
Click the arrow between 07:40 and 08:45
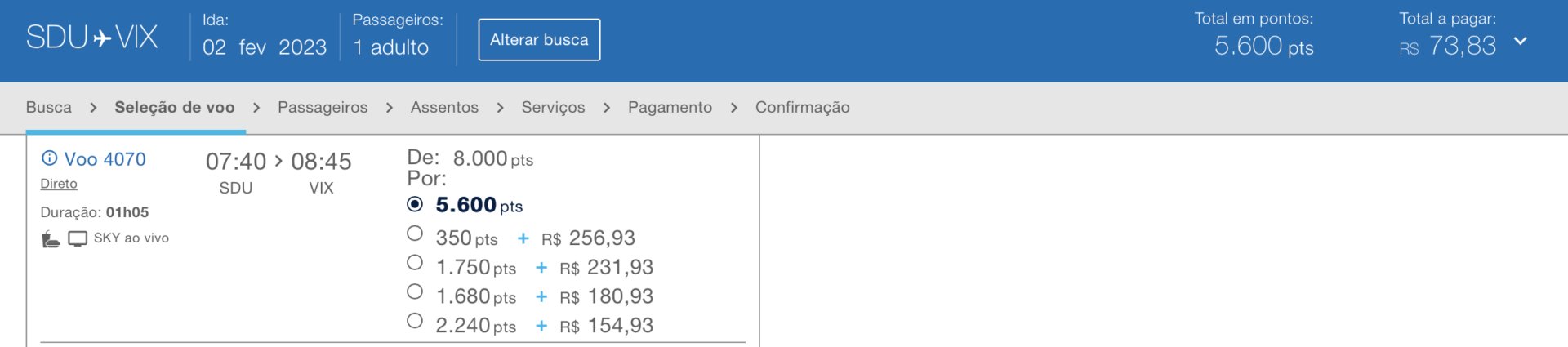[x=278, y=161]
